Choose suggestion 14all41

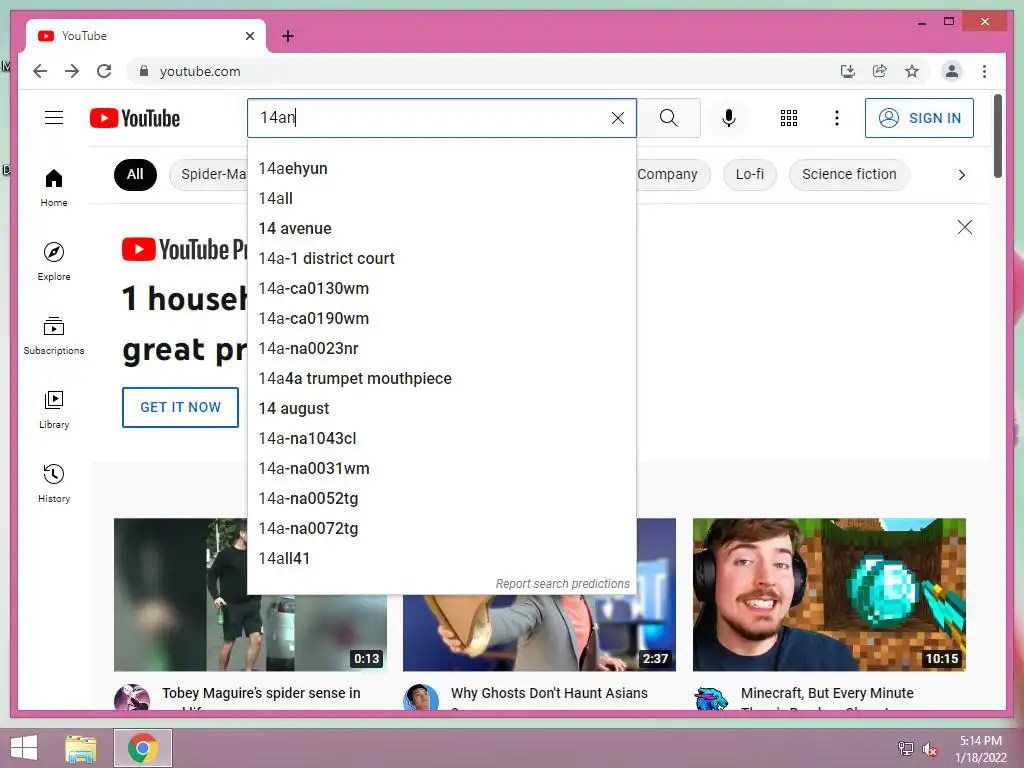[441, 559]
